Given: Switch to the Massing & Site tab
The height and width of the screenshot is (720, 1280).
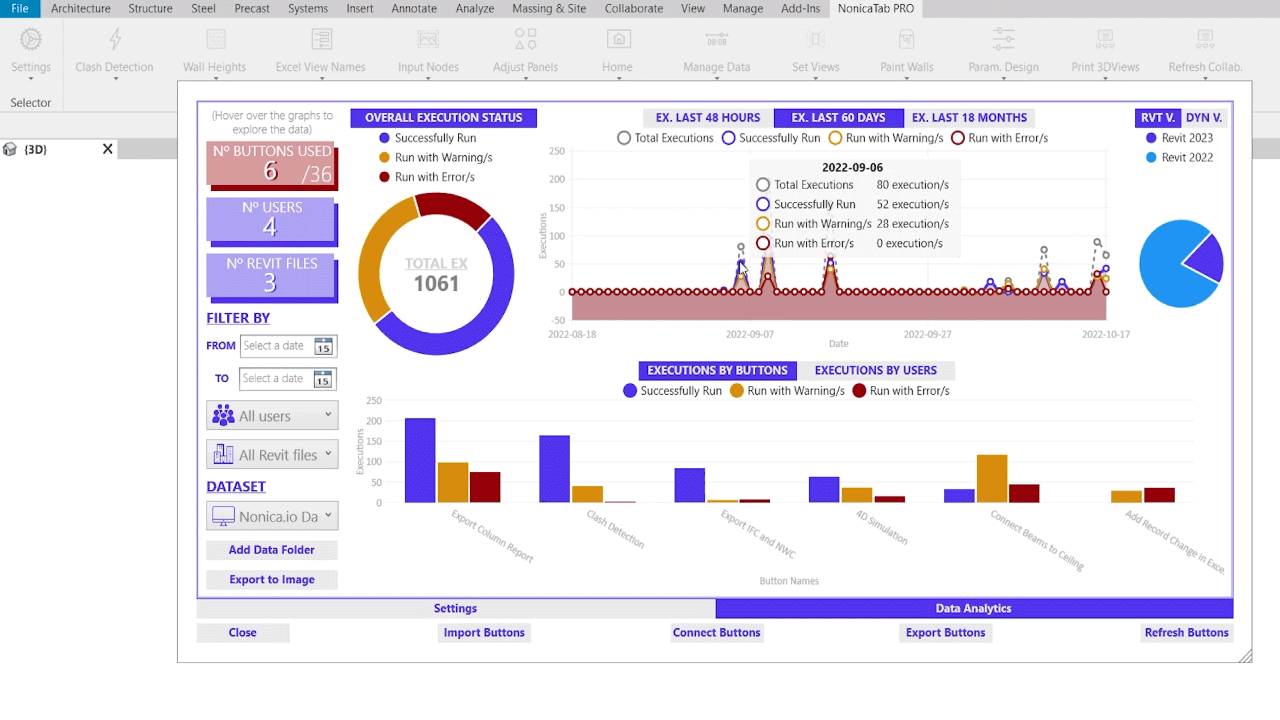Looking at the screenshot, I should click(x=549, y=8).
